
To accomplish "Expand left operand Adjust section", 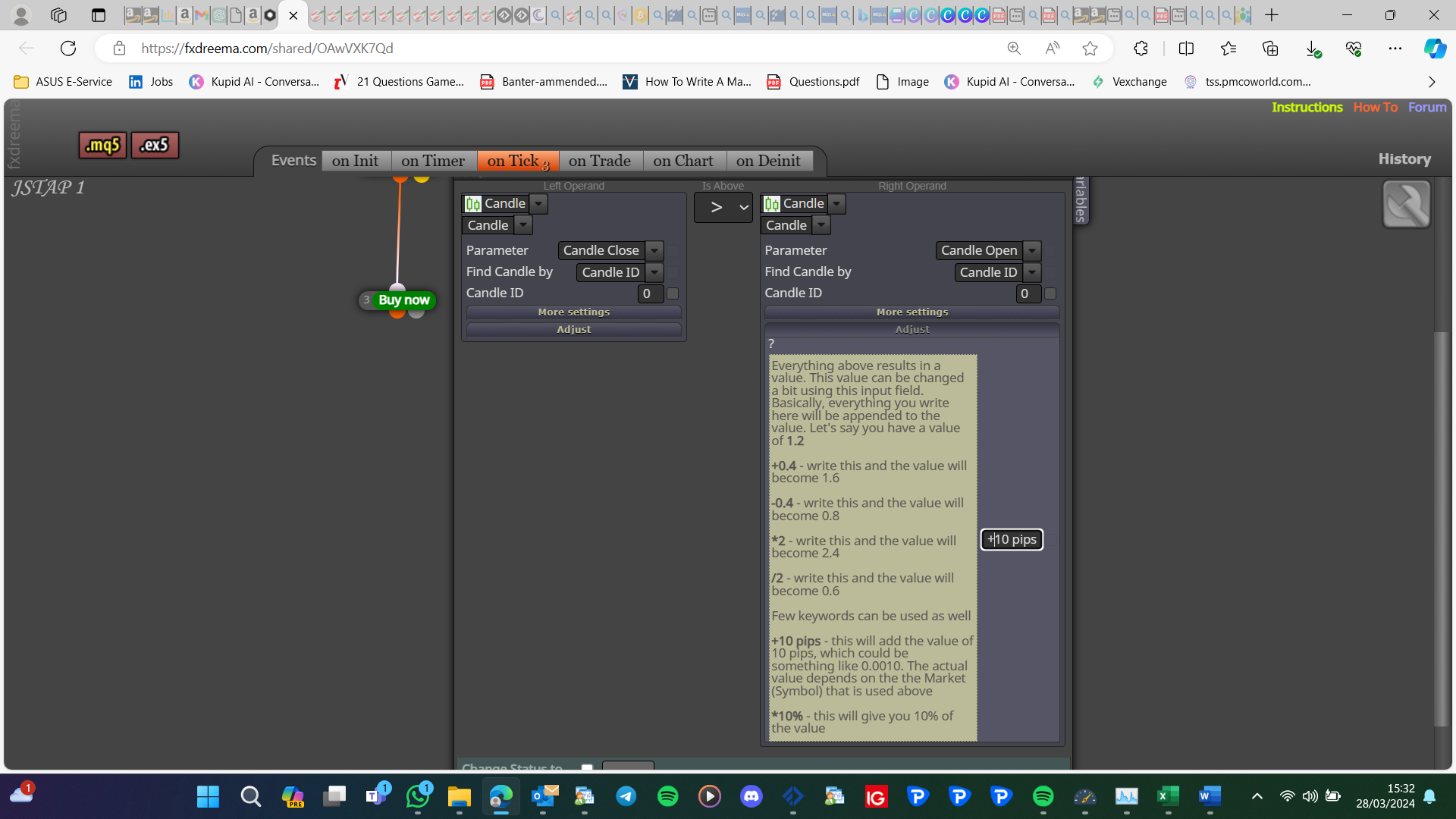I will [574, 329].
